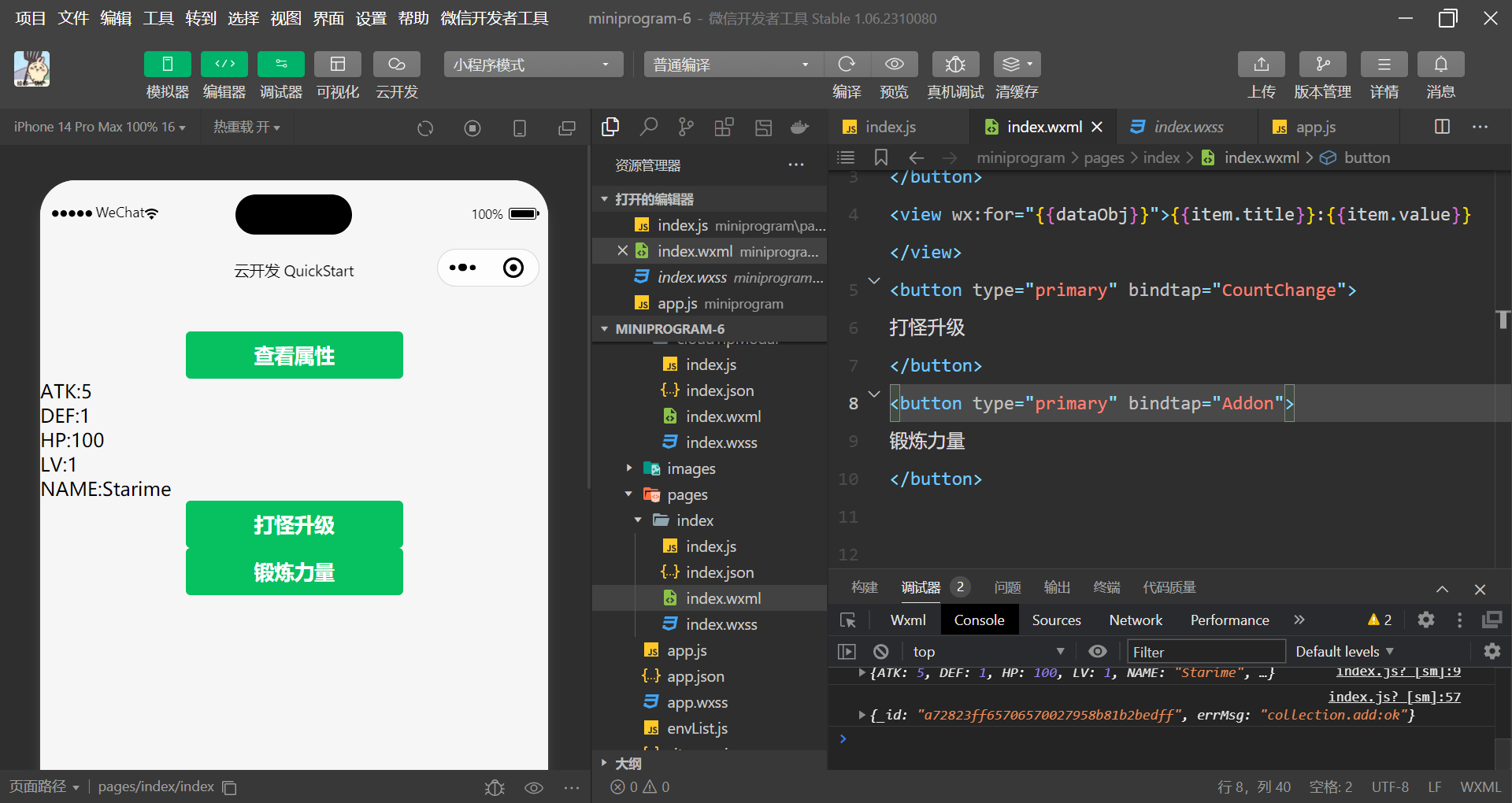Toggle the debugger panel button

[x=281, y=65]
